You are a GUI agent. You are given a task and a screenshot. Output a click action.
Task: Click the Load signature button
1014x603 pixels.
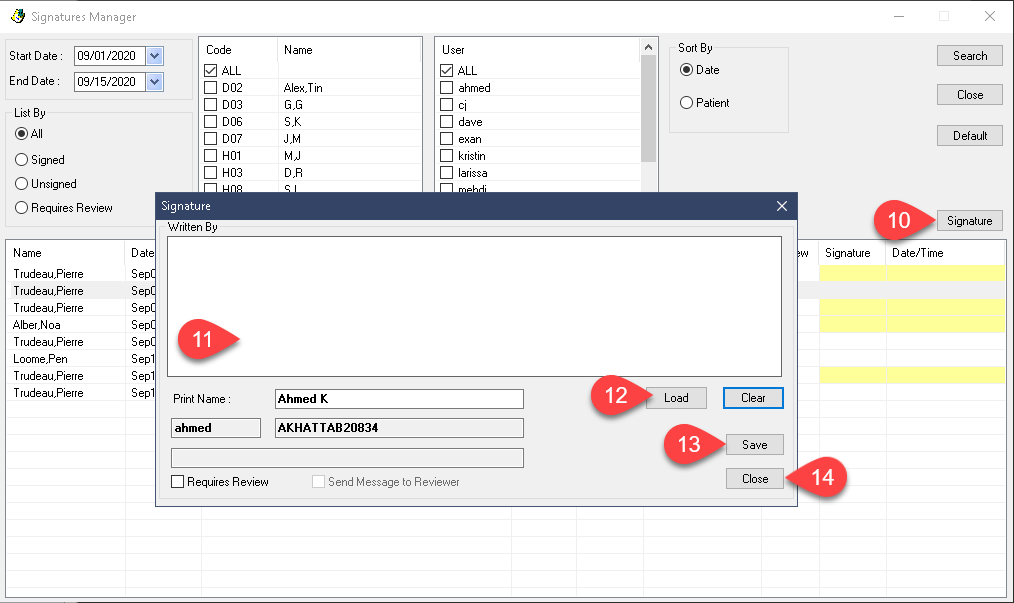click(676, 398)
